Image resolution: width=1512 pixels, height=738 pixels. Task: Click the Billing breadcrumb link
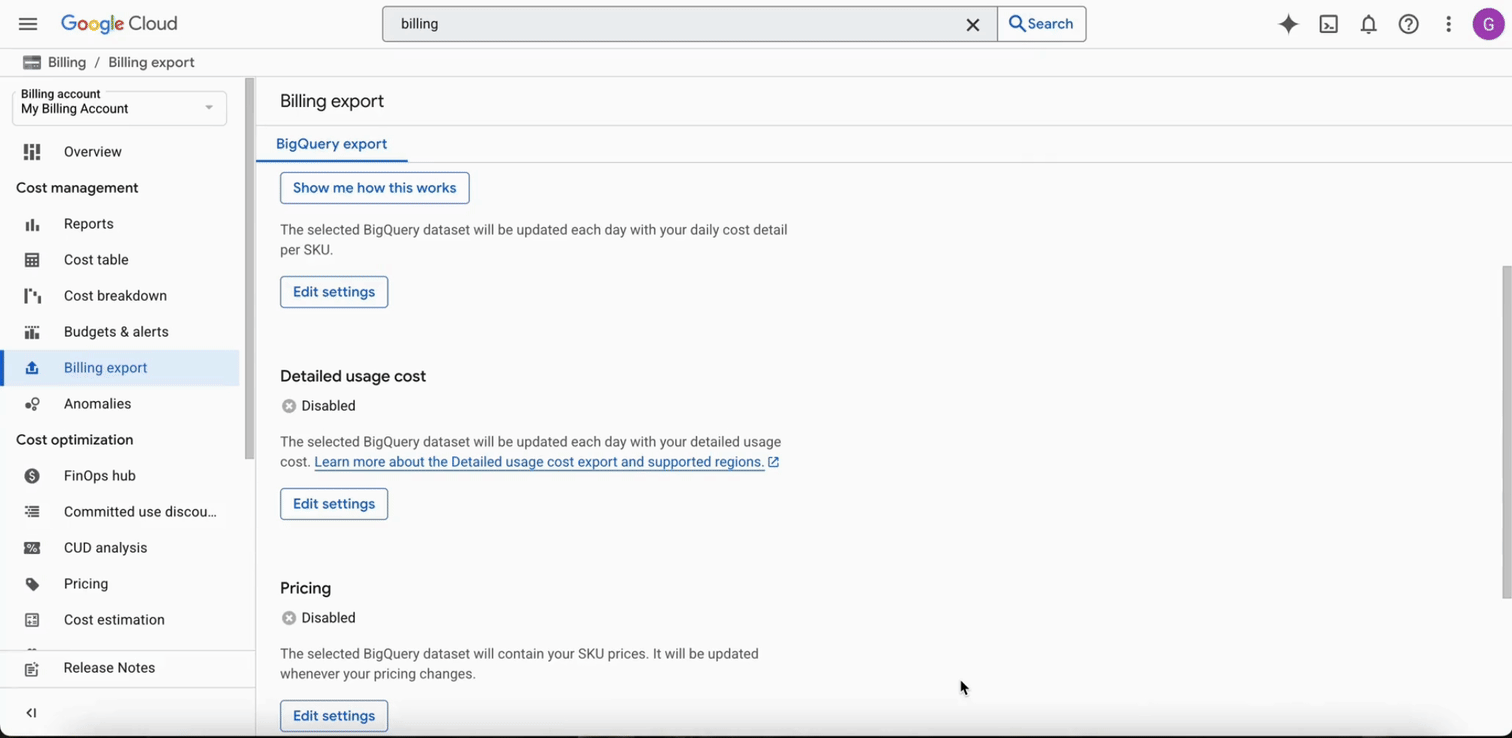point(67,62)
